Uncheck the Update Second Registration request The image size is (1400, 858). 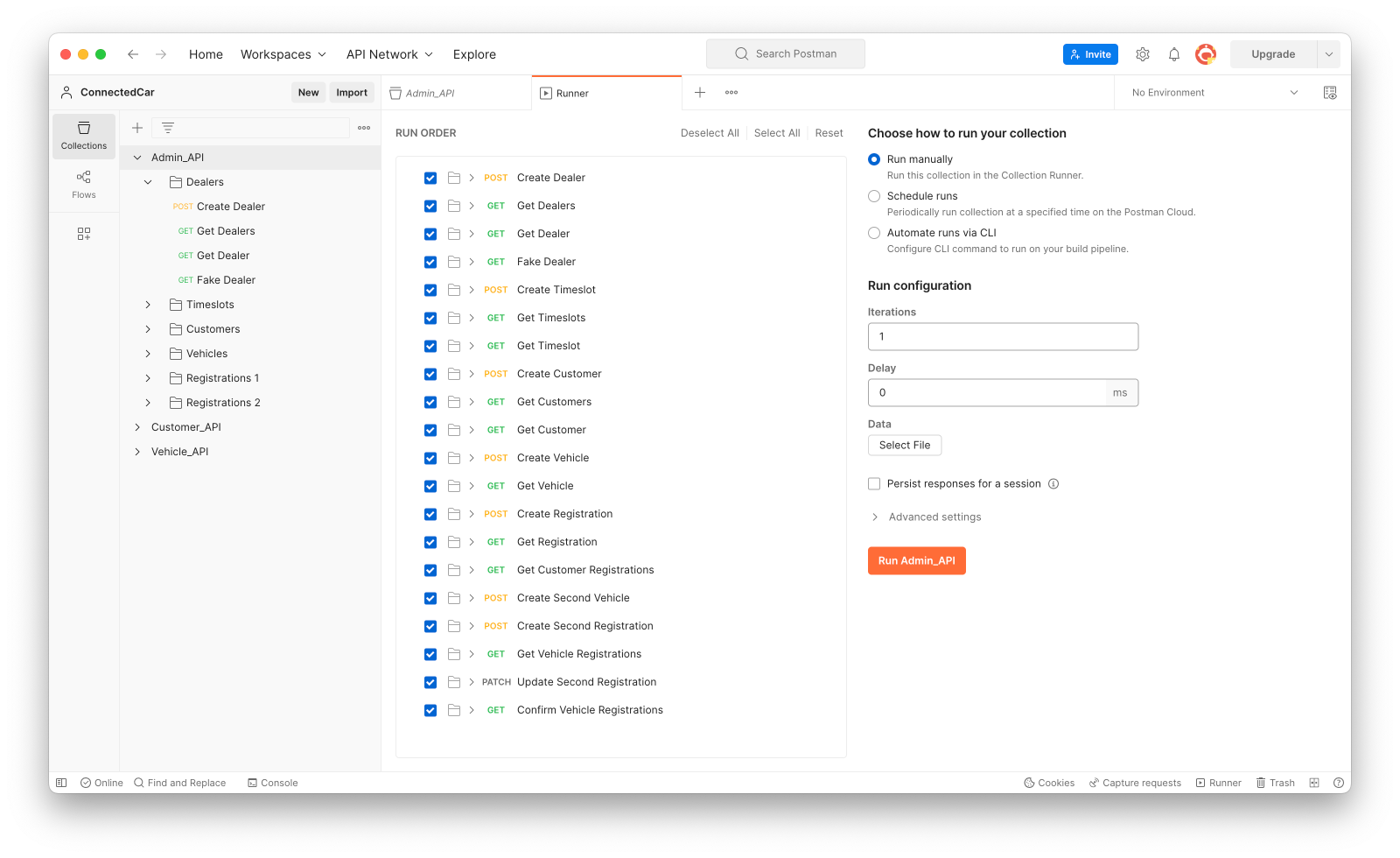[x=430, y=682]
